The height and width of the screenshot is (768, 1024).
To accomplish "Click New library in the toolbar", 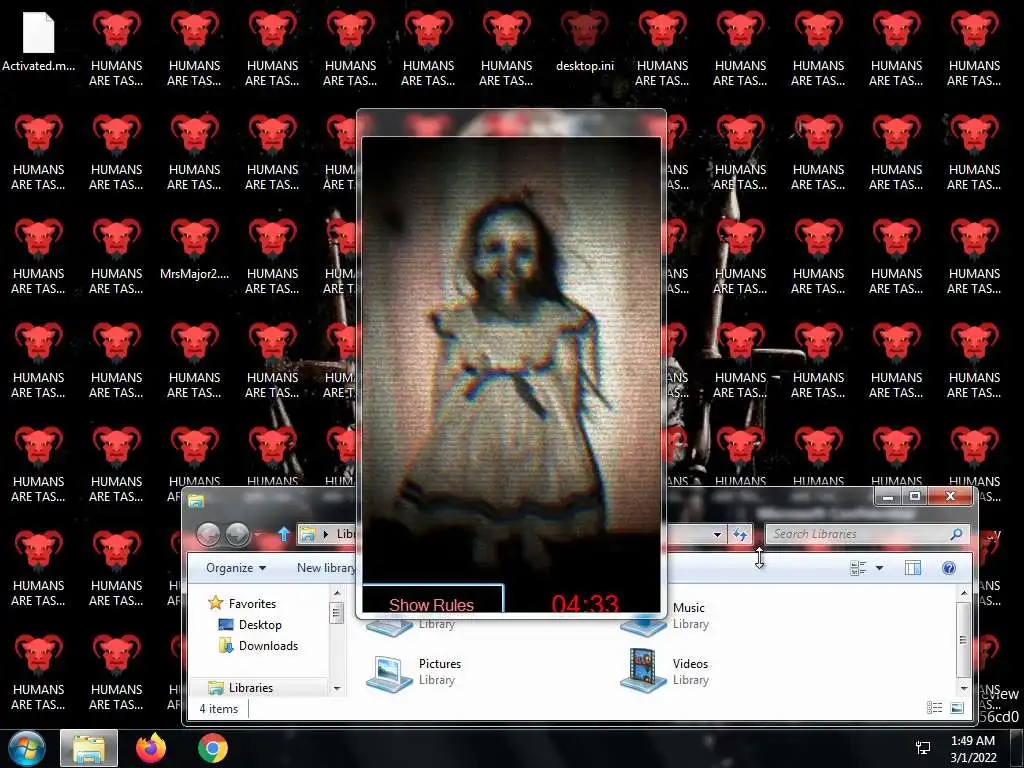I will click(325, 568).
